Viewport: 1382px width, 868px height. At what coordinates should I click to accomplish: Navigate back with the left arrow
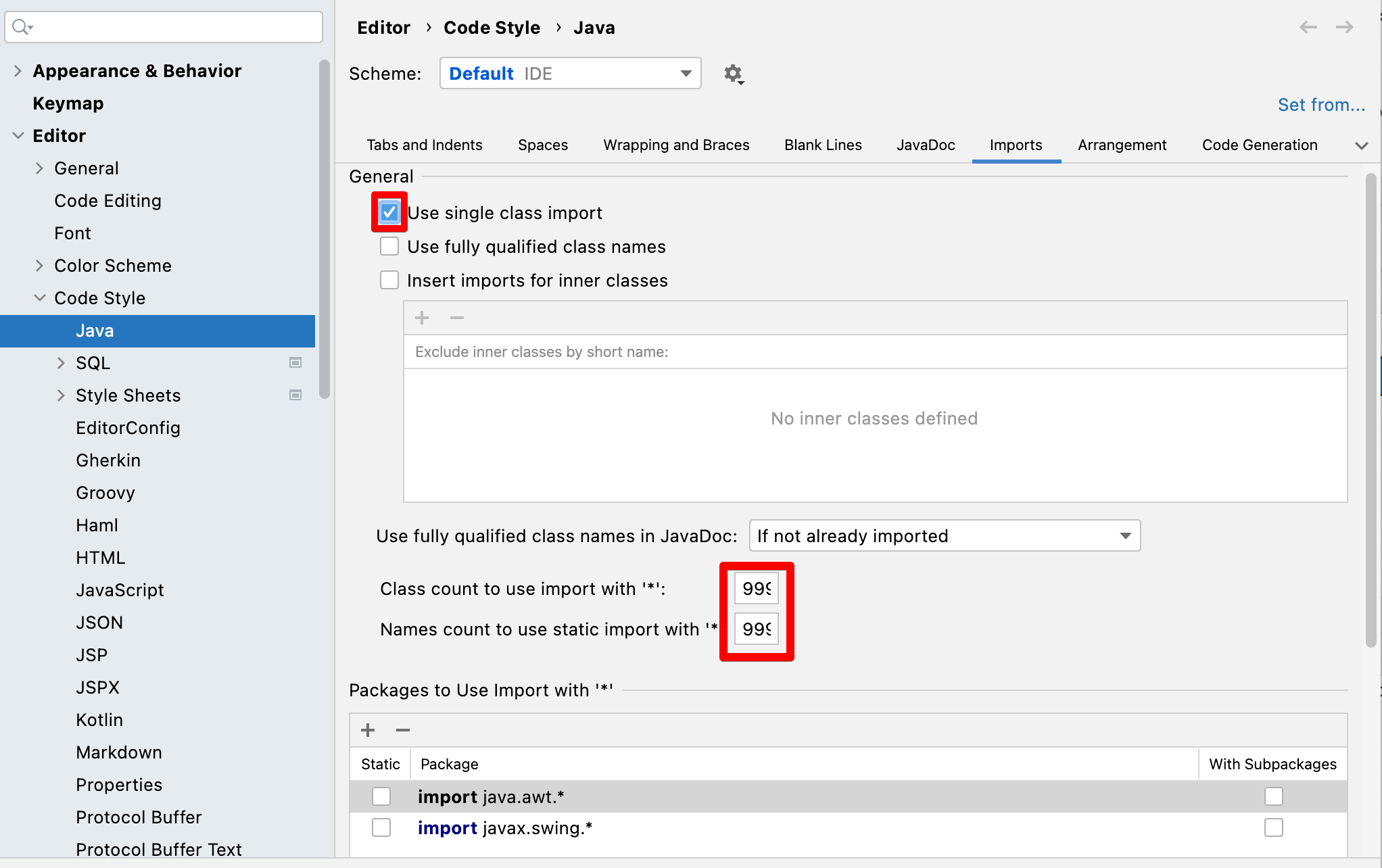coord(1308,27)
